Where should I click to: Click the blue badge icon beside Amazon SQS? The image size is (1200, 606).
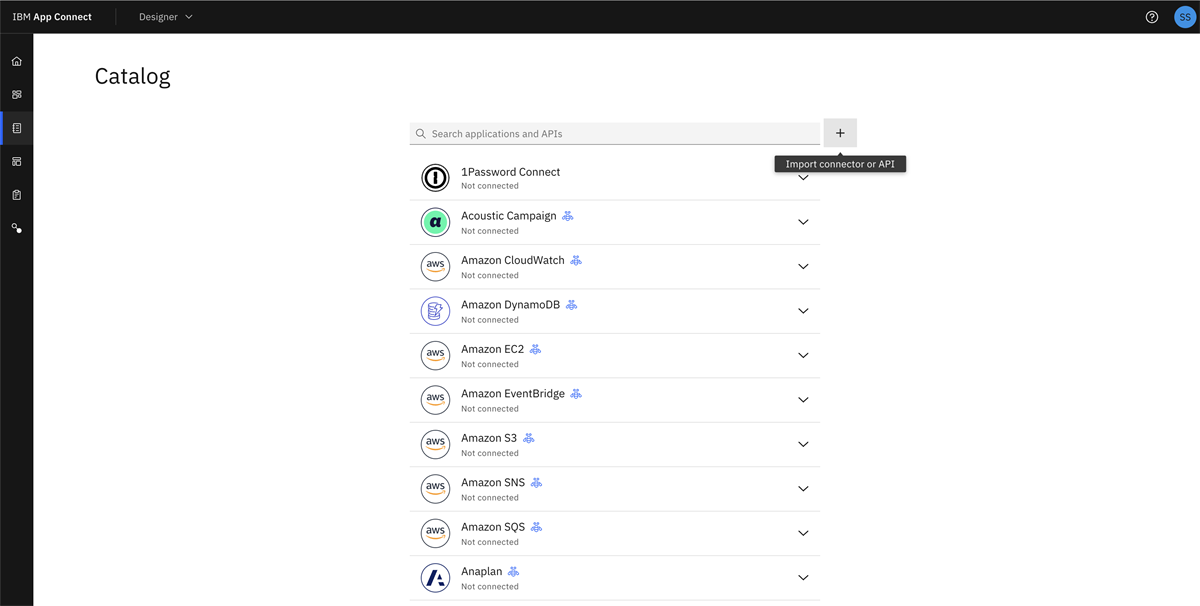tap(536, 527)
